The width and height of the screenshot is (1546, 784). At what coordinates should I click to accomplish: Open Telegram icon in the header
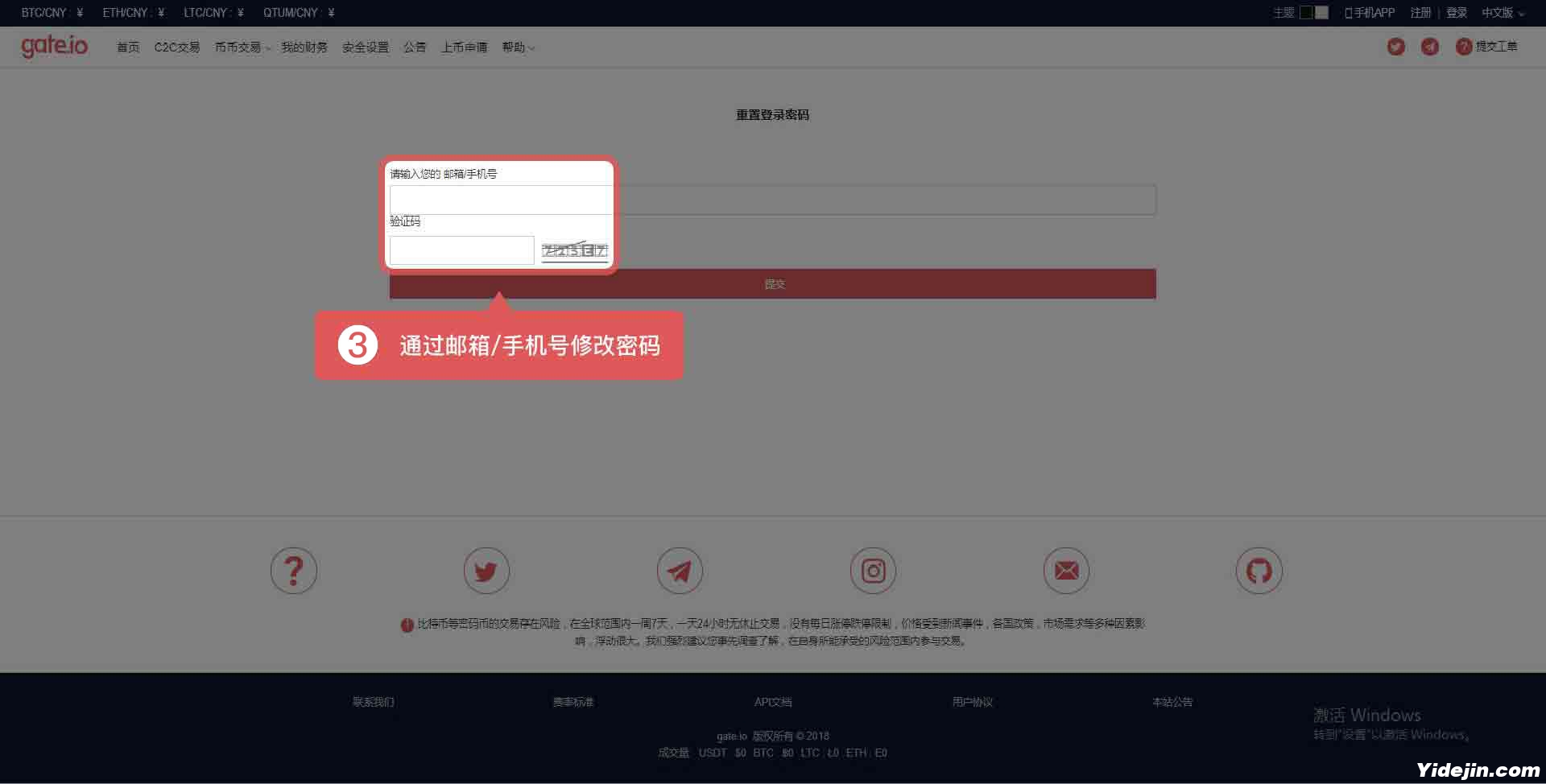1429,47
